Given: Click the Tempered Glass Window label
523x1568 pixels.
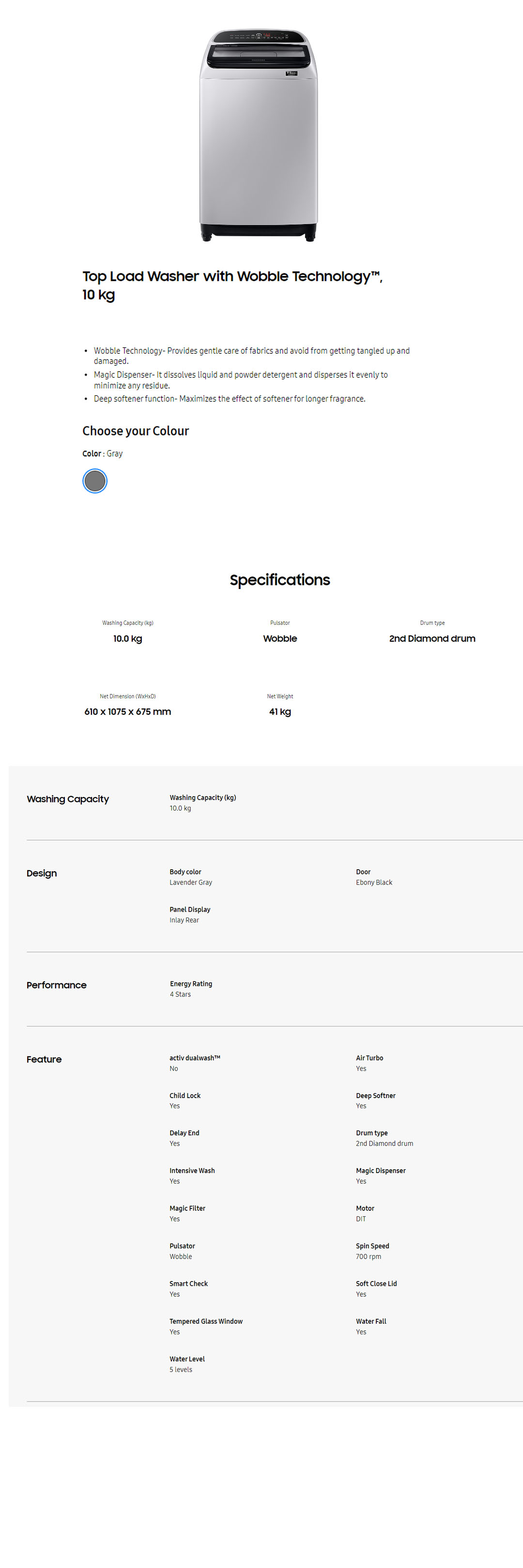Looking at the screenshot, I should click(206, 1322).
